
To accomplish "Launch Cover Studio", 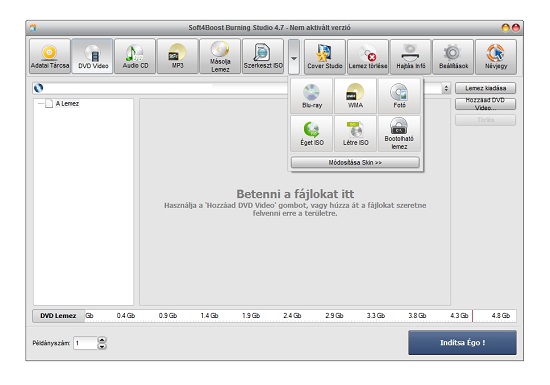I will 325,57.
